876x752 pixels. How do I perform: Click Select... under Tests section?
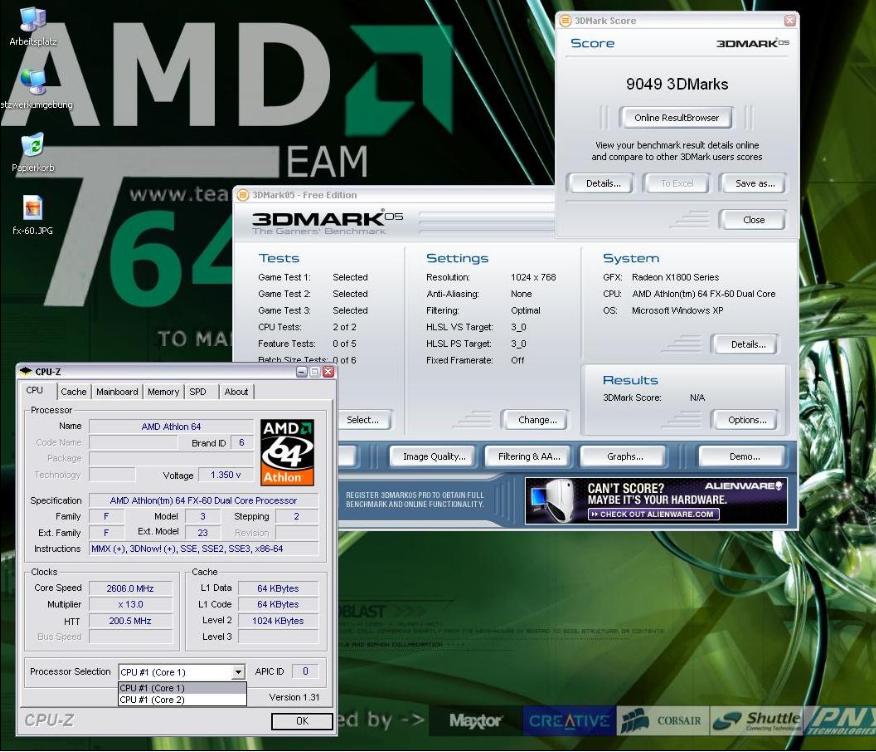(x=363, y=420)
